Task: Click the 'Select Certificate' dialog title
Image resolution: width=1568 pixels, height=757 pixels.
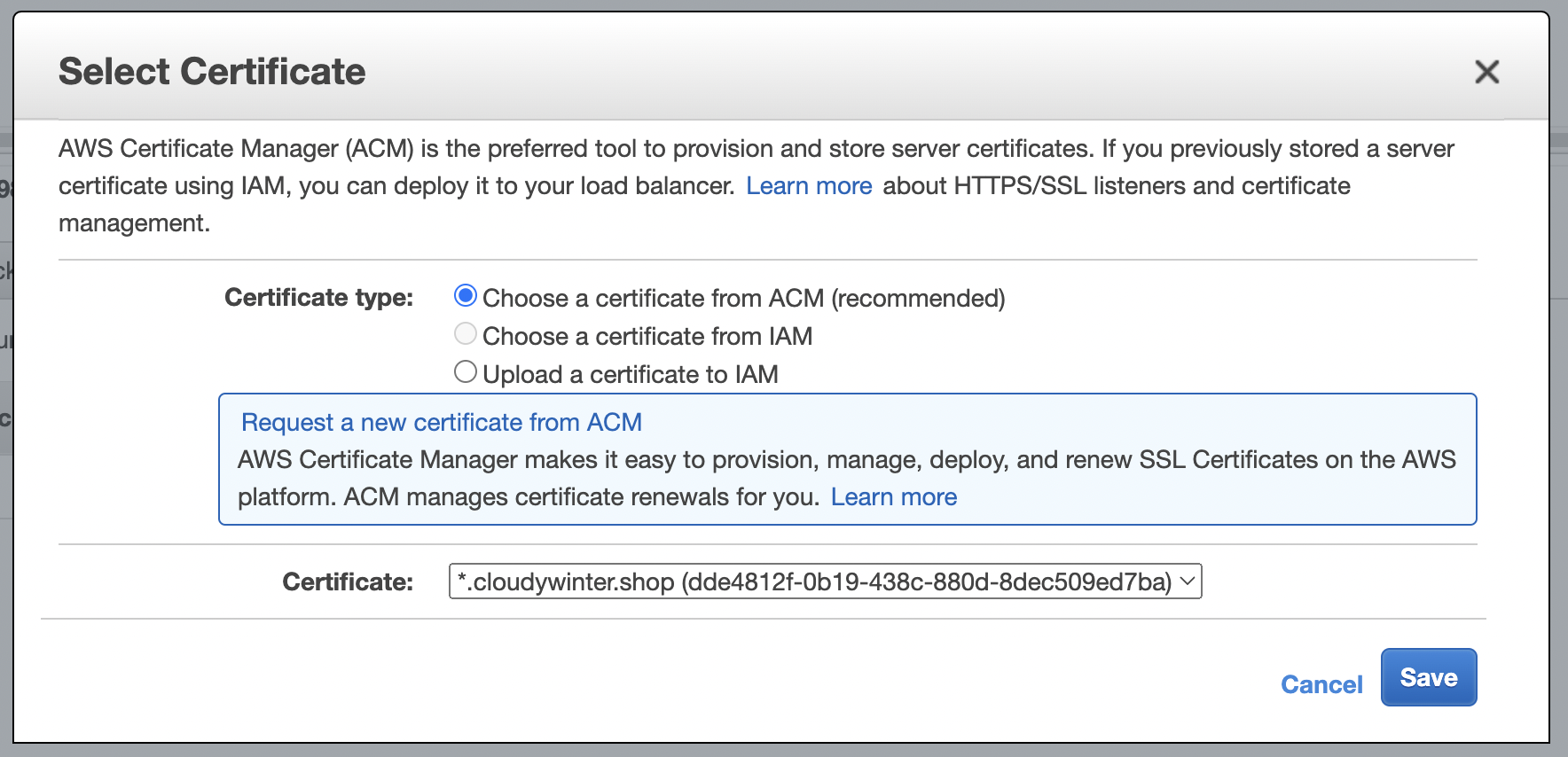Action: (x=212, y=72)
